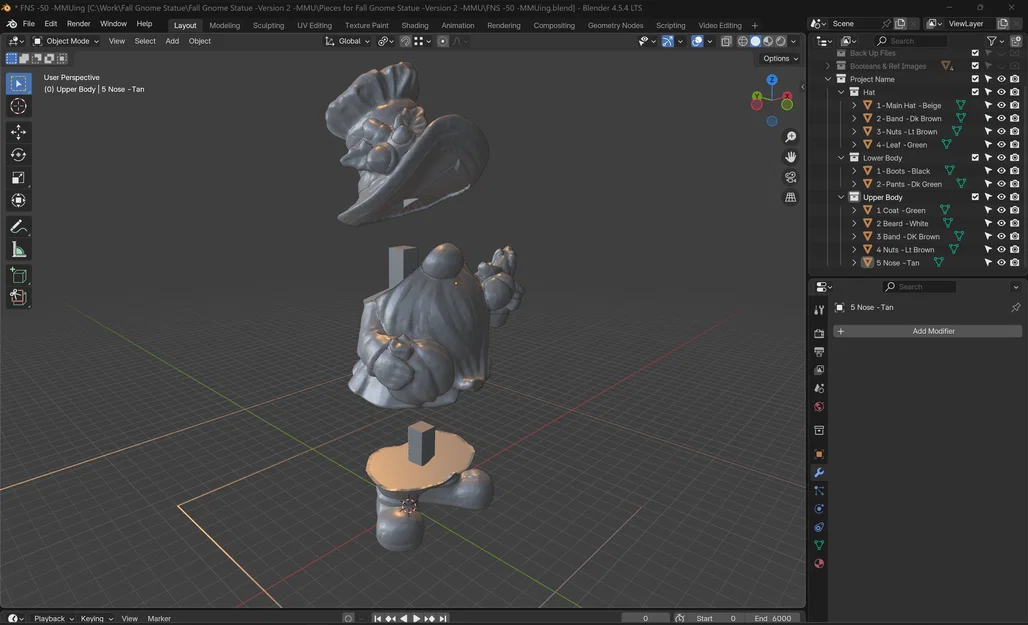Viewport: 1028px width, 625px height.
Task: Select the Rotate tool
Action: point(18,155)
